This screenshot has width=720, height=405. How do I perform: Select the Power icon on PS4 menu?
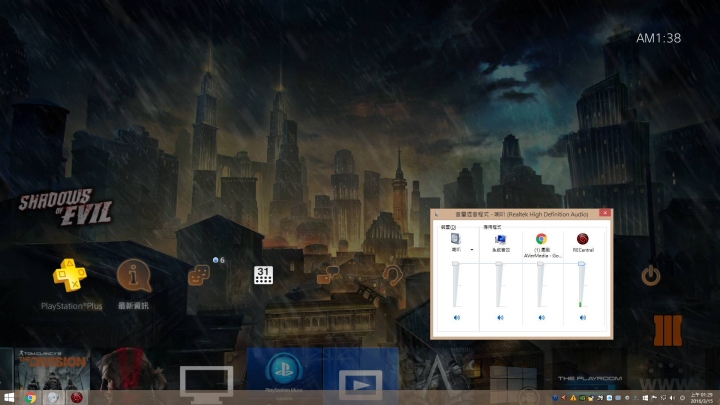651,276
